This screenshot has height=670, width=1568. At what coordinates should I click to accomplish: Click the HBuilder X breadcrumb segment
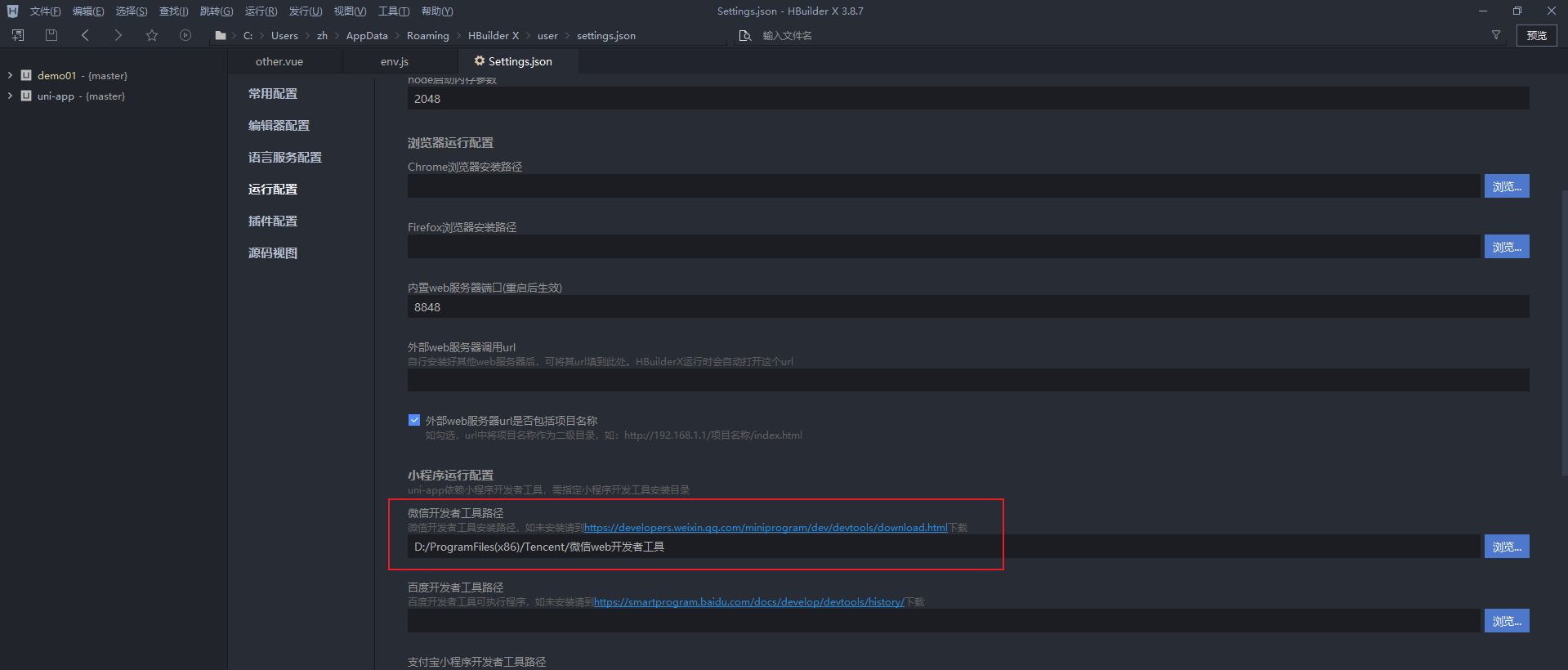[x=494, y=36]
